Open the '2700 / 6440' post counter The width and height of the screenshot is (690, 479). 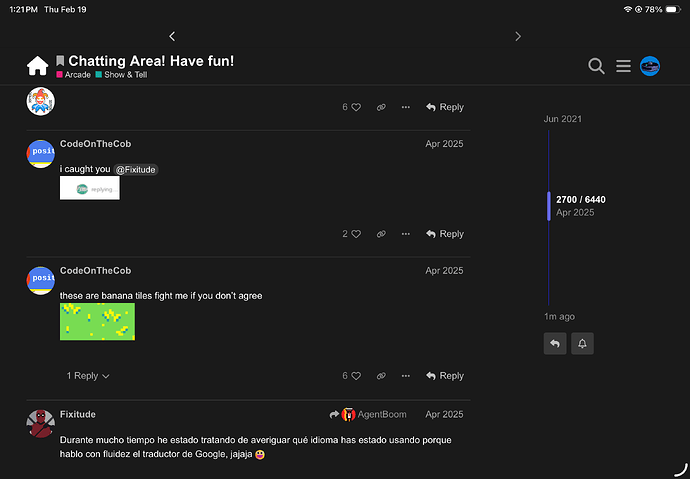point(581,200)
